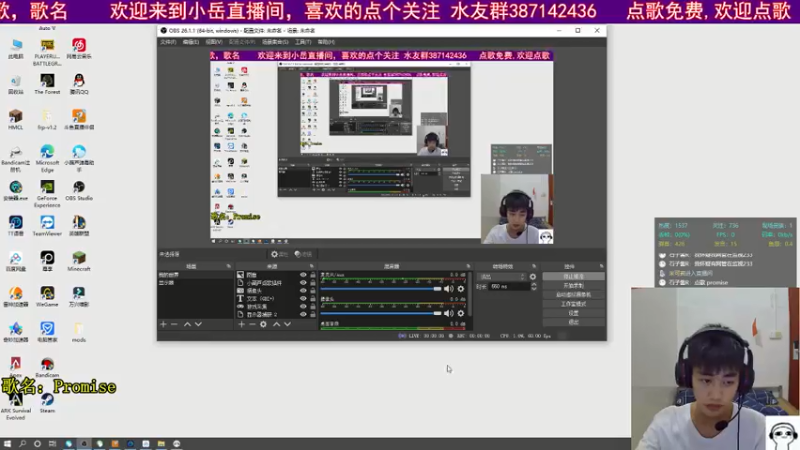Increase transition duration with up arrow
The width and height of the screenshot is (800, 450).
(x=534, y=285)
